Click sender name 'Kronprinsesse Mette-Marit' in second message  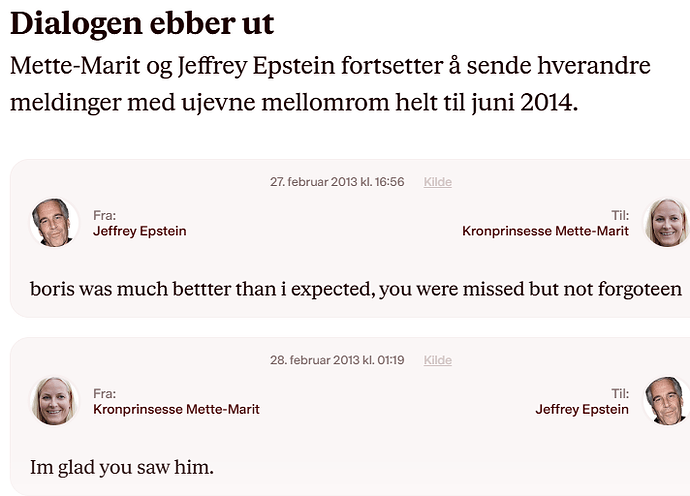click(x=176, y=409)
